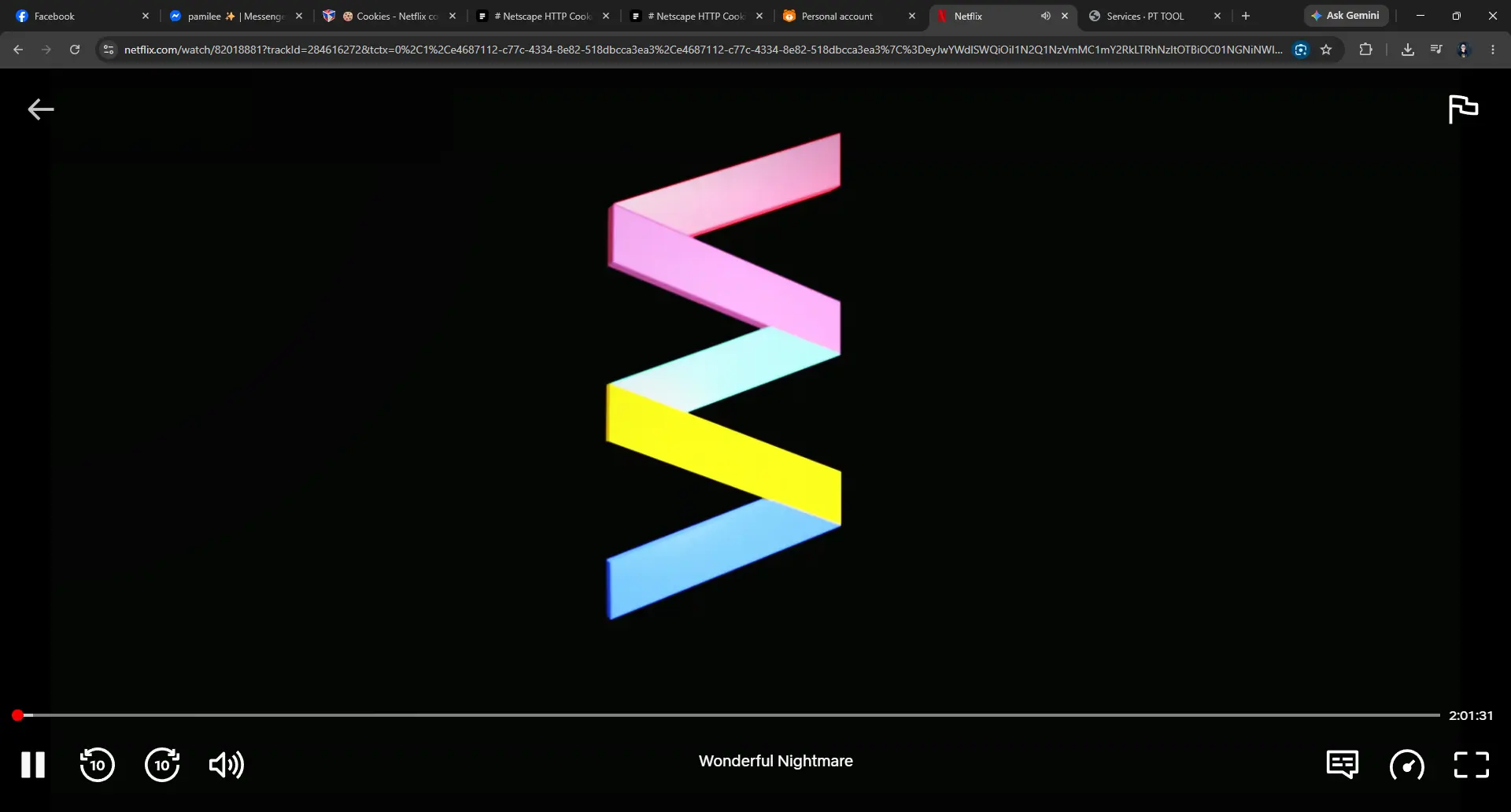Focus the netflix.com address bar
This screenshot has width=1511, height=812.
click(x=703, y=50)
